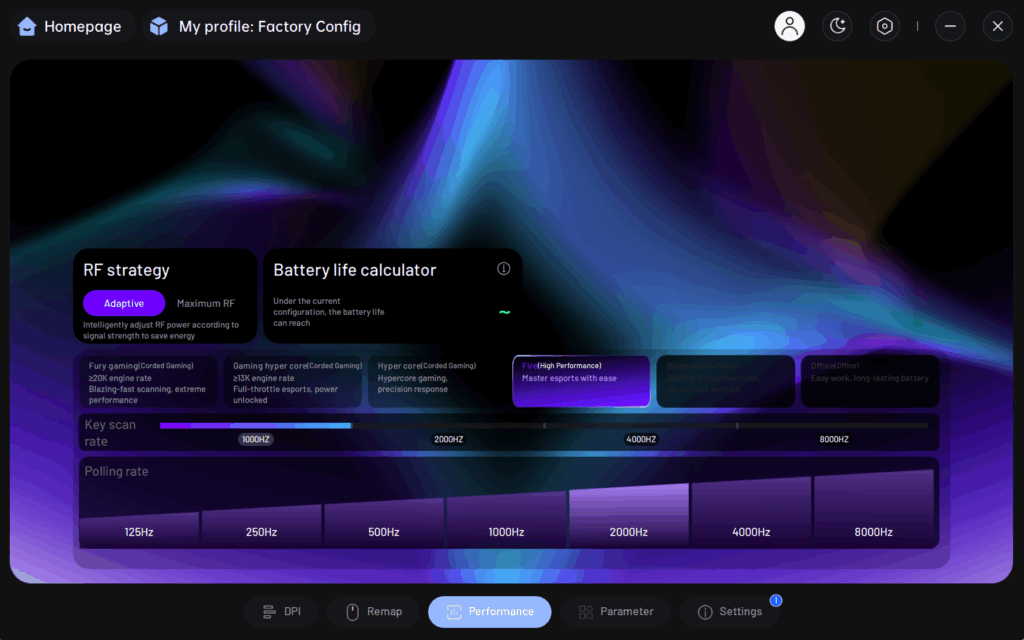Screen dimensions: 1024x640
Task: Click the mouse icon on the Remap tab
Action: coord(353,612)
